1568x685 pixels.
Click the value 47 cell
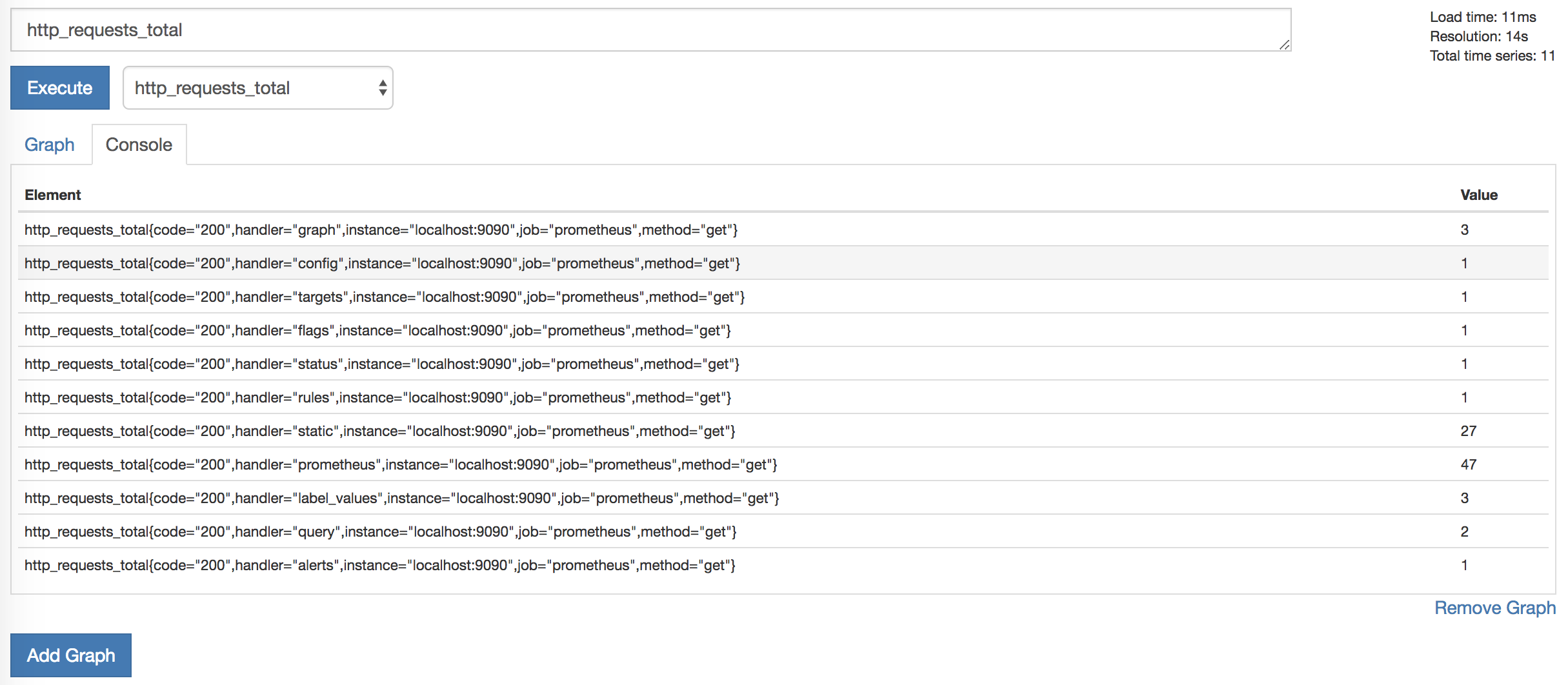[x=1468, y=464]
